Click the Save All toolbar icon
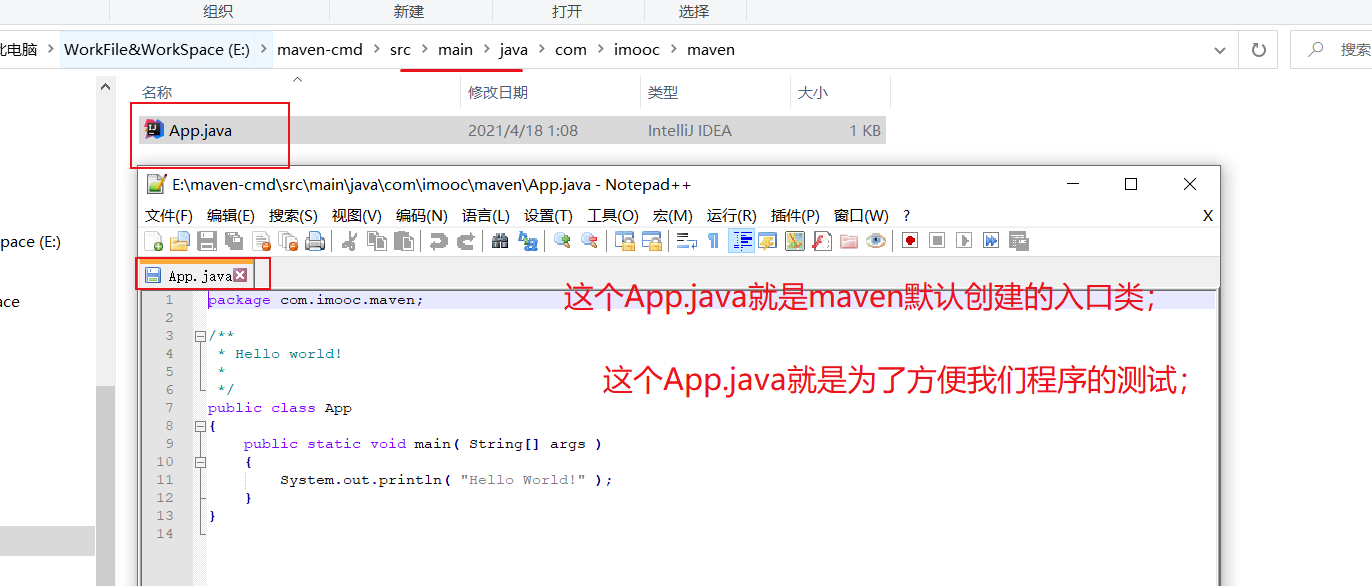1372x586 pixels. pos(234,241)
